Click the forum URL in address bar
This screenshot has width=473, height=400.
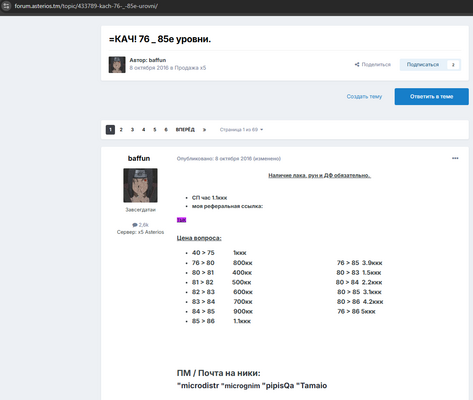[86, 6]
